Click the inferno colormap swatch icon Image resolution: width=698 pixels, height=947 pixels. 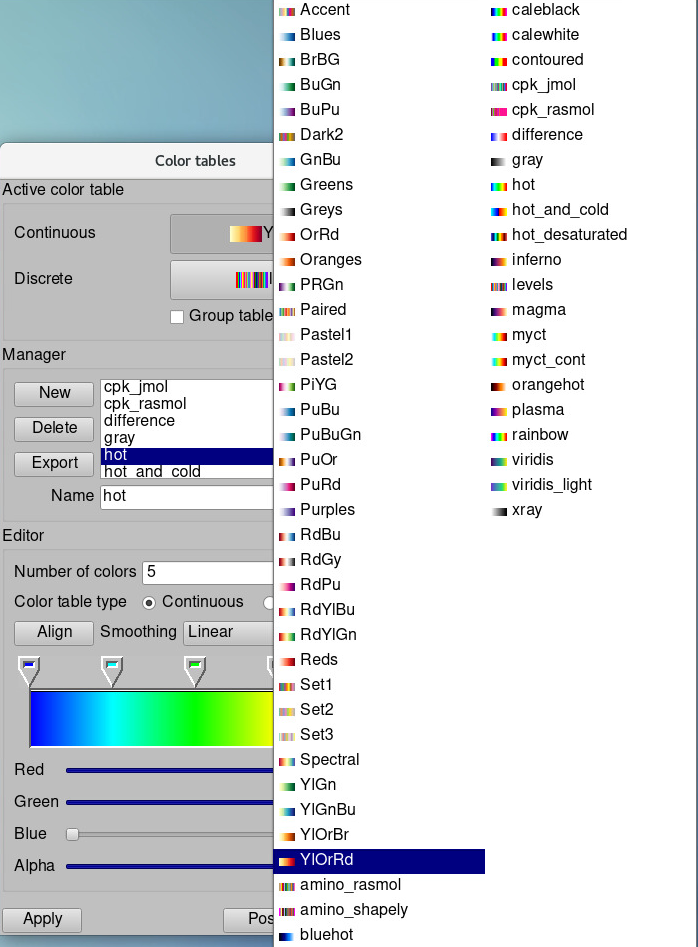pos(498,260)
